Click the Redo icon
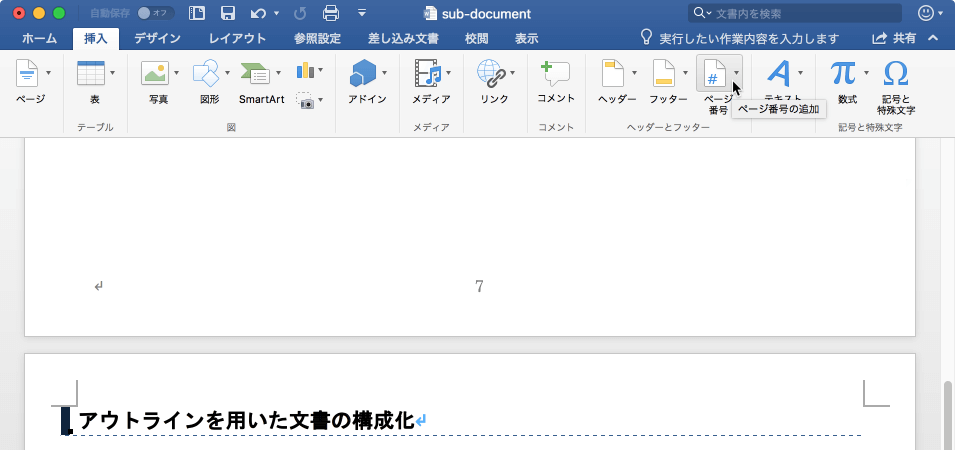Screen dimensions: 955x450 (300, 13)
